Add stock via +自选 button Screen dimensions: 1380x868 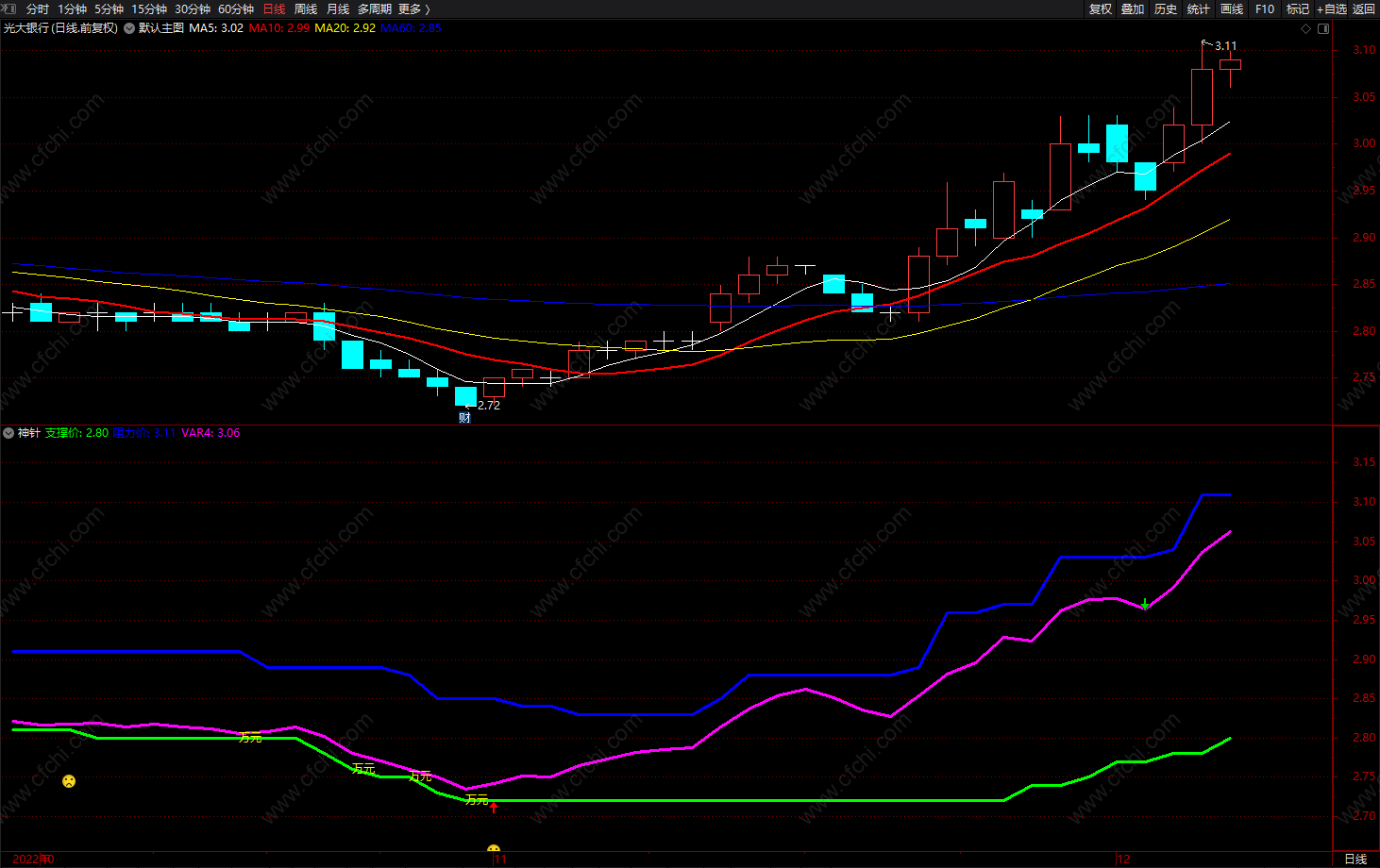coord(1332,8)
